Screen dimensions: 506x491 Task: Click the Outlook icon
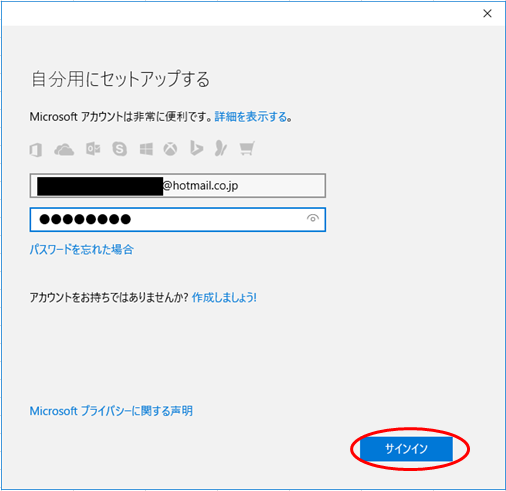pyautogui.click(x=93, y=149)
